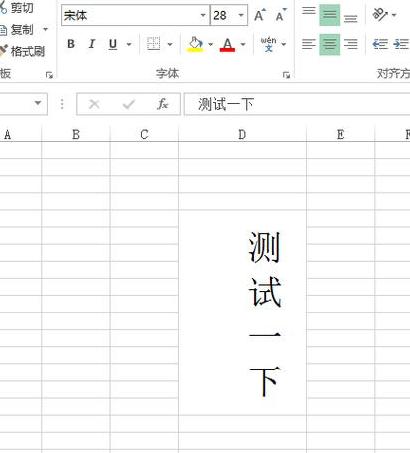410x453 pixels.
Task: Open the text orientation dropdown arrow
Action: [x=394, y=15]
